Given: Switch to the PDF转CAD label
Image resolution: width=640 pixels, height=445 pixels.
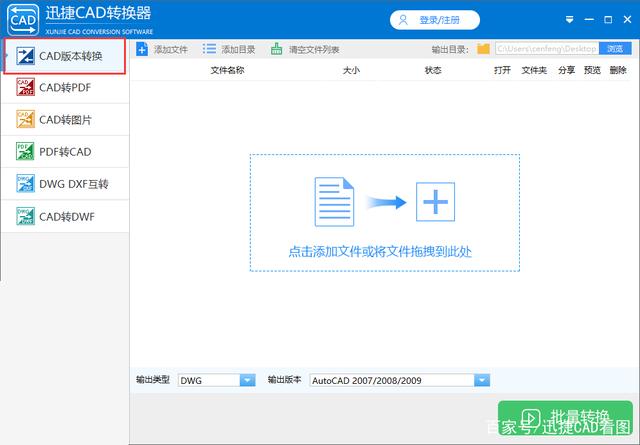Looking at the screenshot, I should click(x=65, y=152).
